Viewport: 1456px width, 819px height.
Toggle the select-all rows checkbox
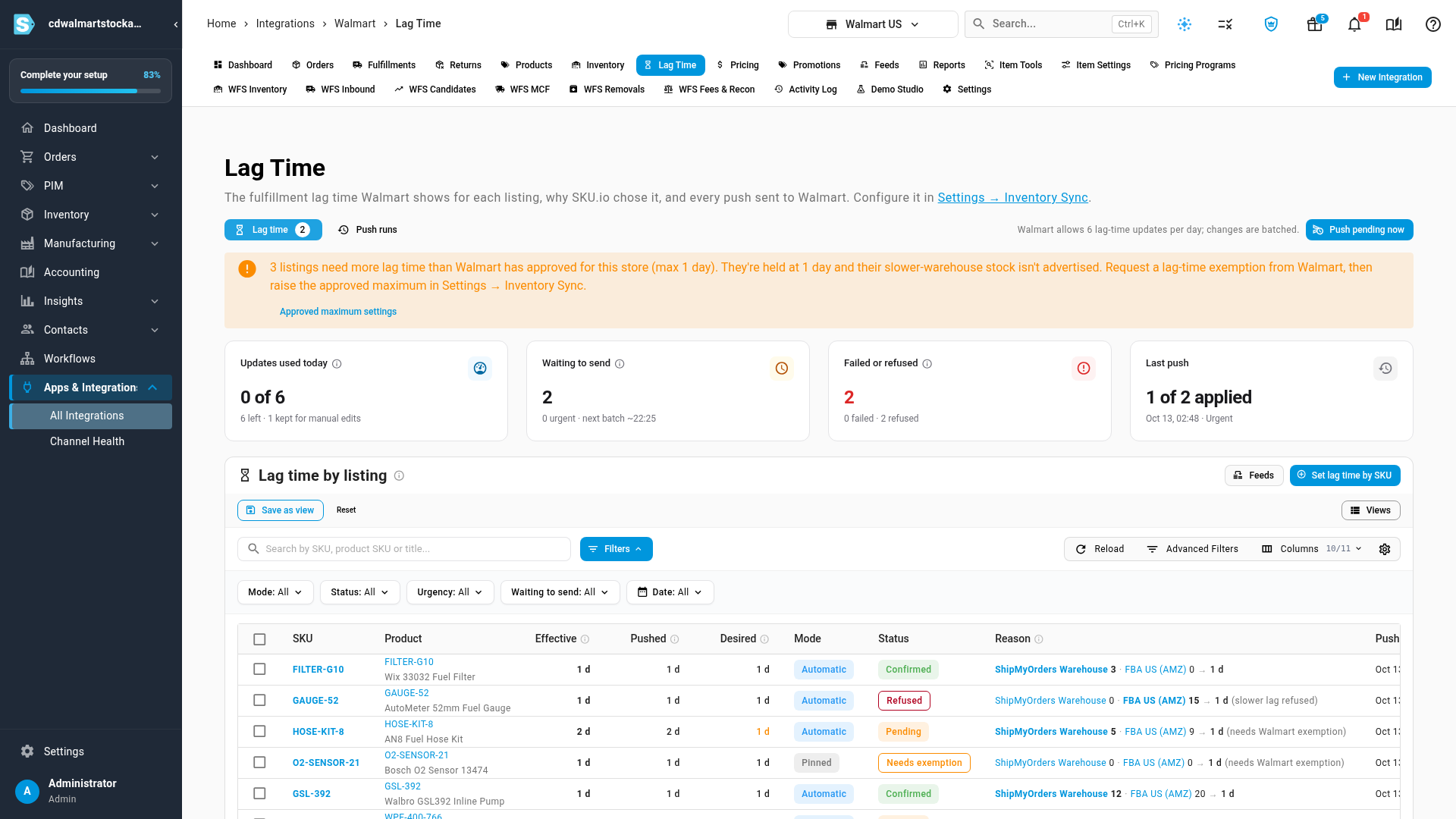pos(259,639)
